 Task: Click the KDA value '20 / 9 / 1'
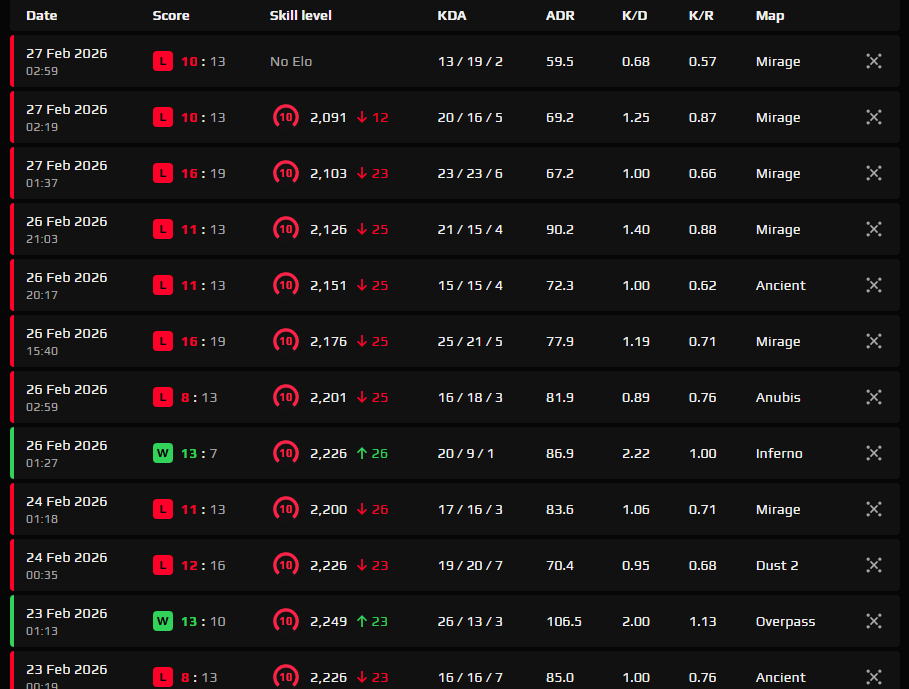point(466,453)
